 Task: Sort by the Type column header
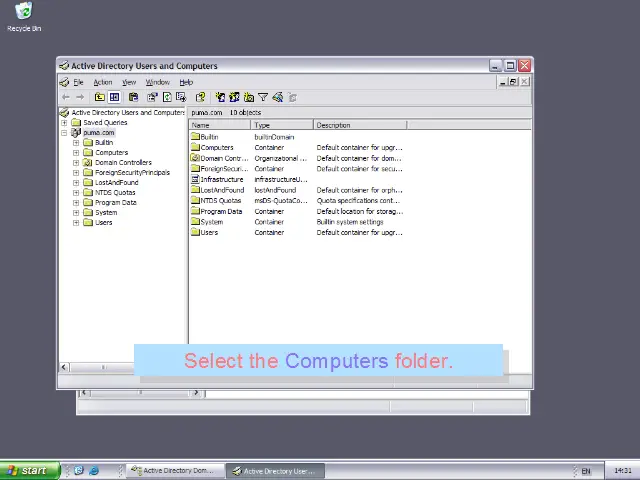pos(282,125)
